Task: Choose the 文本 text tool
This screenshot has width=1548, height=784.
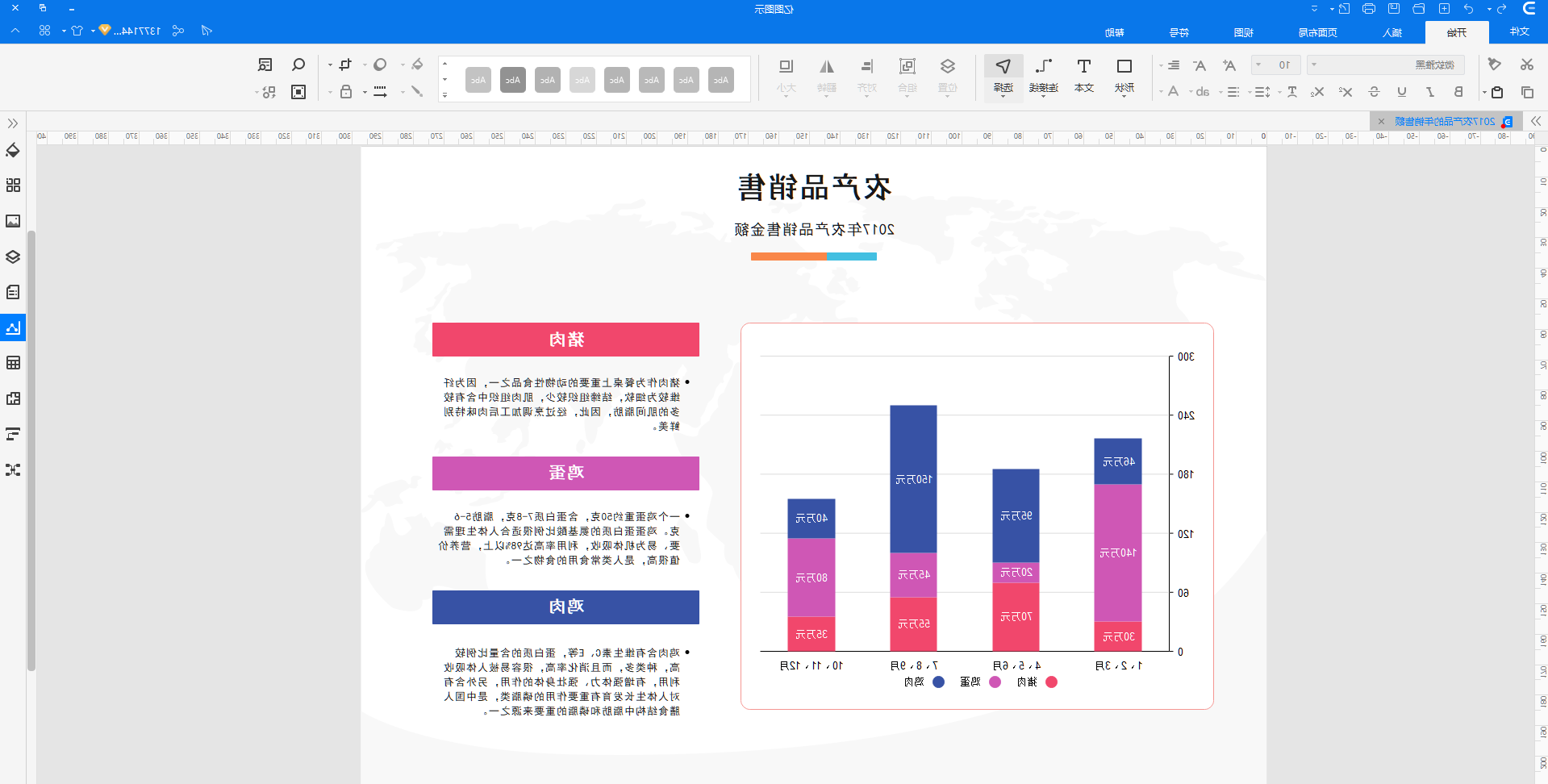Action: tap(1084, 76)
